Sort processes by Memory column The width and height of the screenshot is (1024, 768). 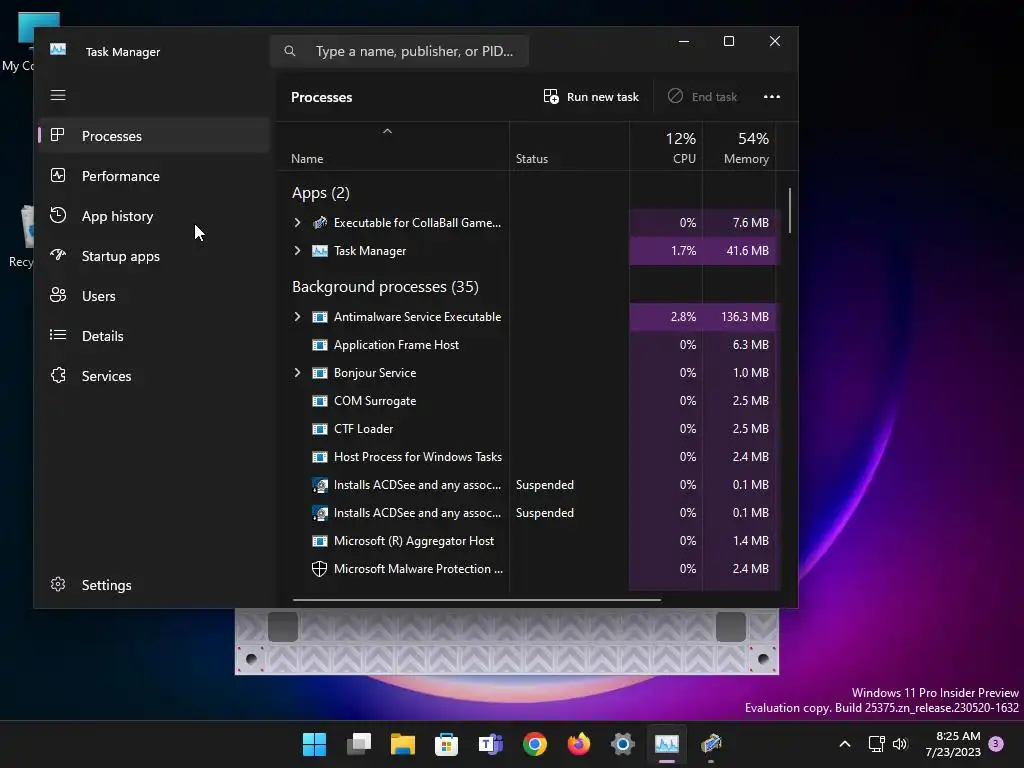pyautogui.click(x=739, y=146)
